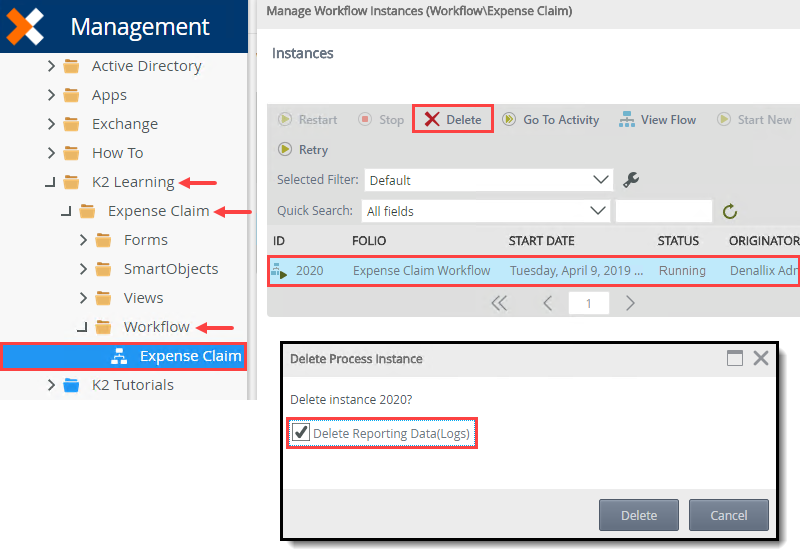Confirm with the Delete button in dialog
The width and height of the screenshot is (800, 556).
pos(639,515)
